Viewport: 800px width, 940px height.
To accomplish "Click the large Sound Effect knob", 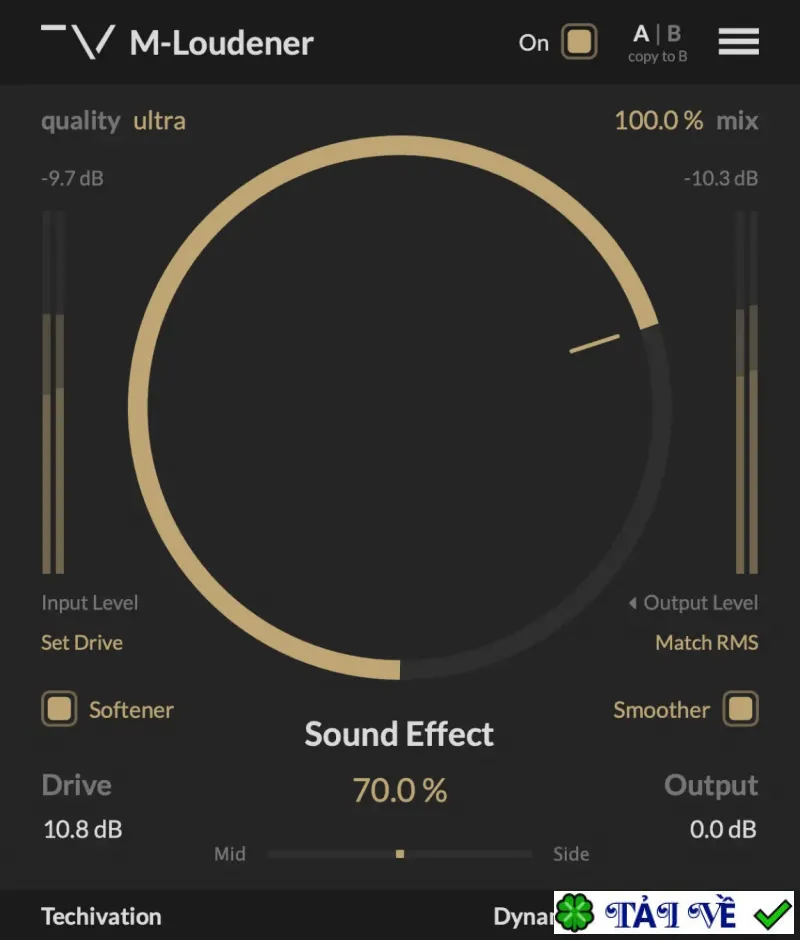I will (400, 408).
